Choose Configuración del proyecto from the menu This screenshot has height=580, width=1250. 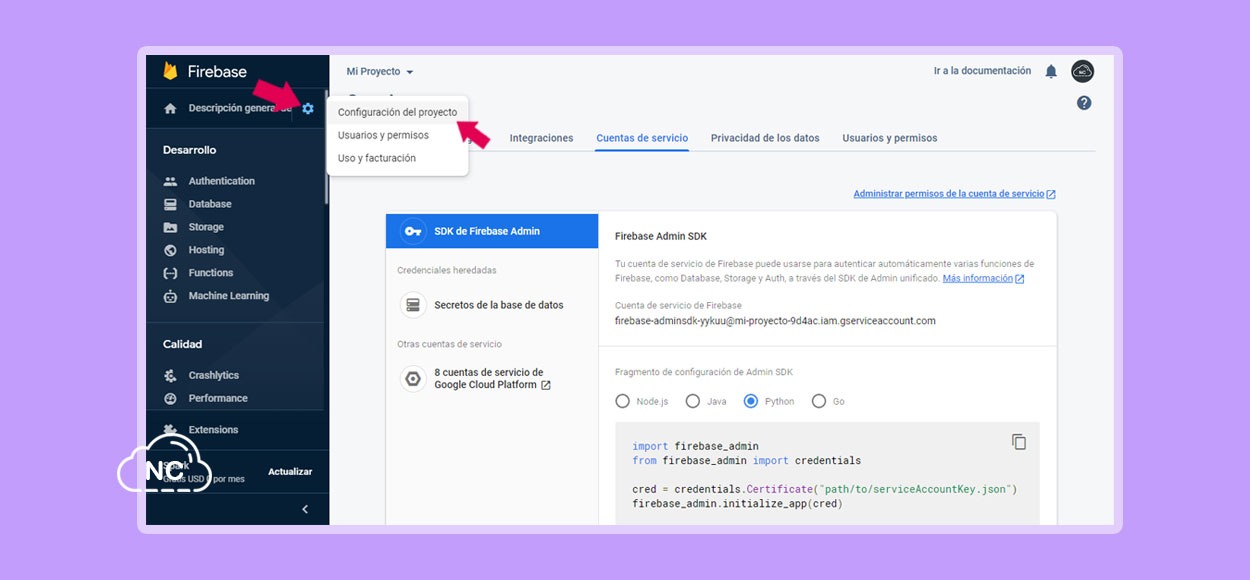(398, 112)
